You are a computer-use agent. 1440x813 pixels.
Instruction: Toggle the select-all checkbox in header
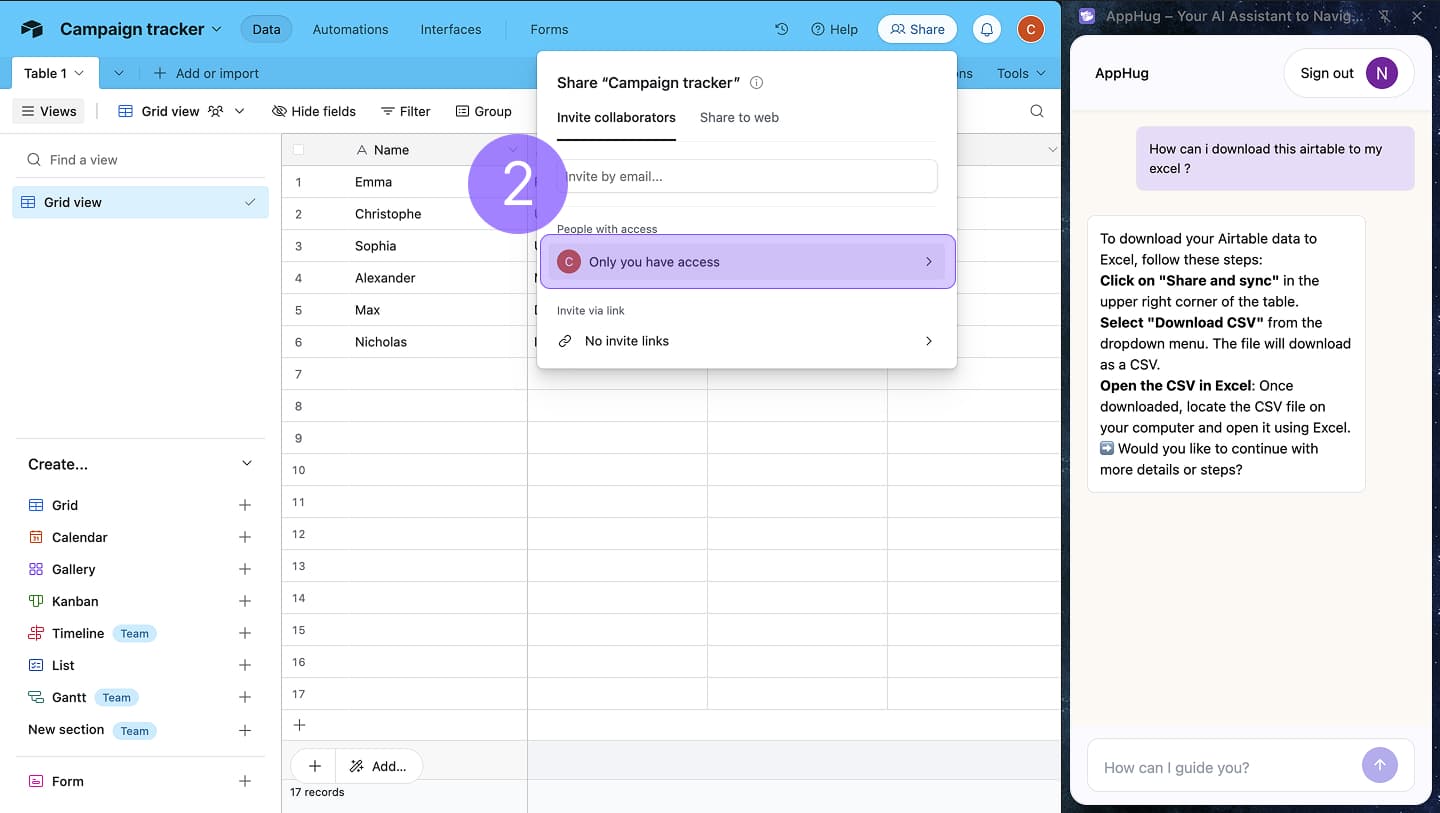[x=298, y=150]
